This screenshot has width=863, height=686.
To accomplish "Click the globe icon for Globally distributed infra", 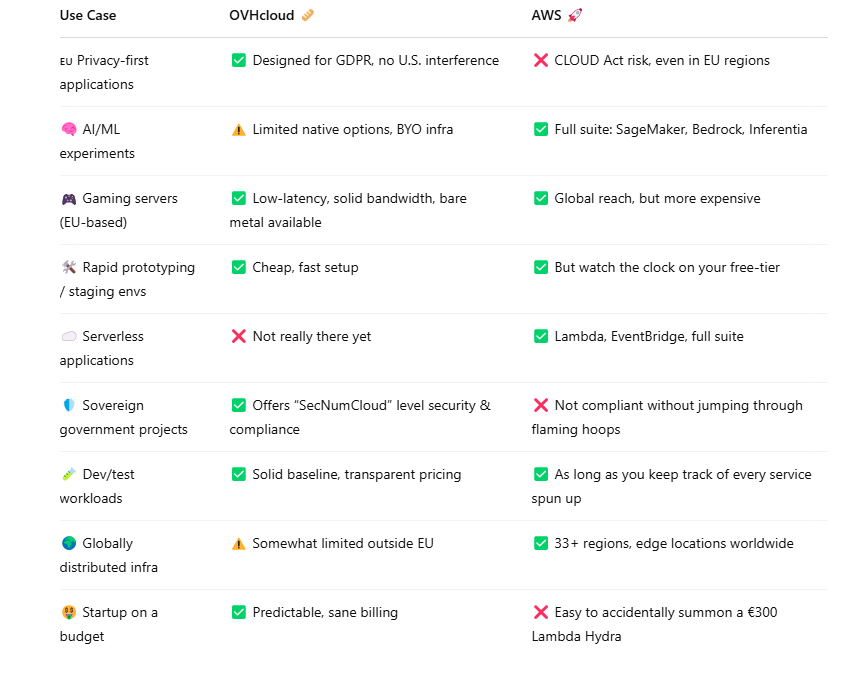I will (x=69, y=543).
